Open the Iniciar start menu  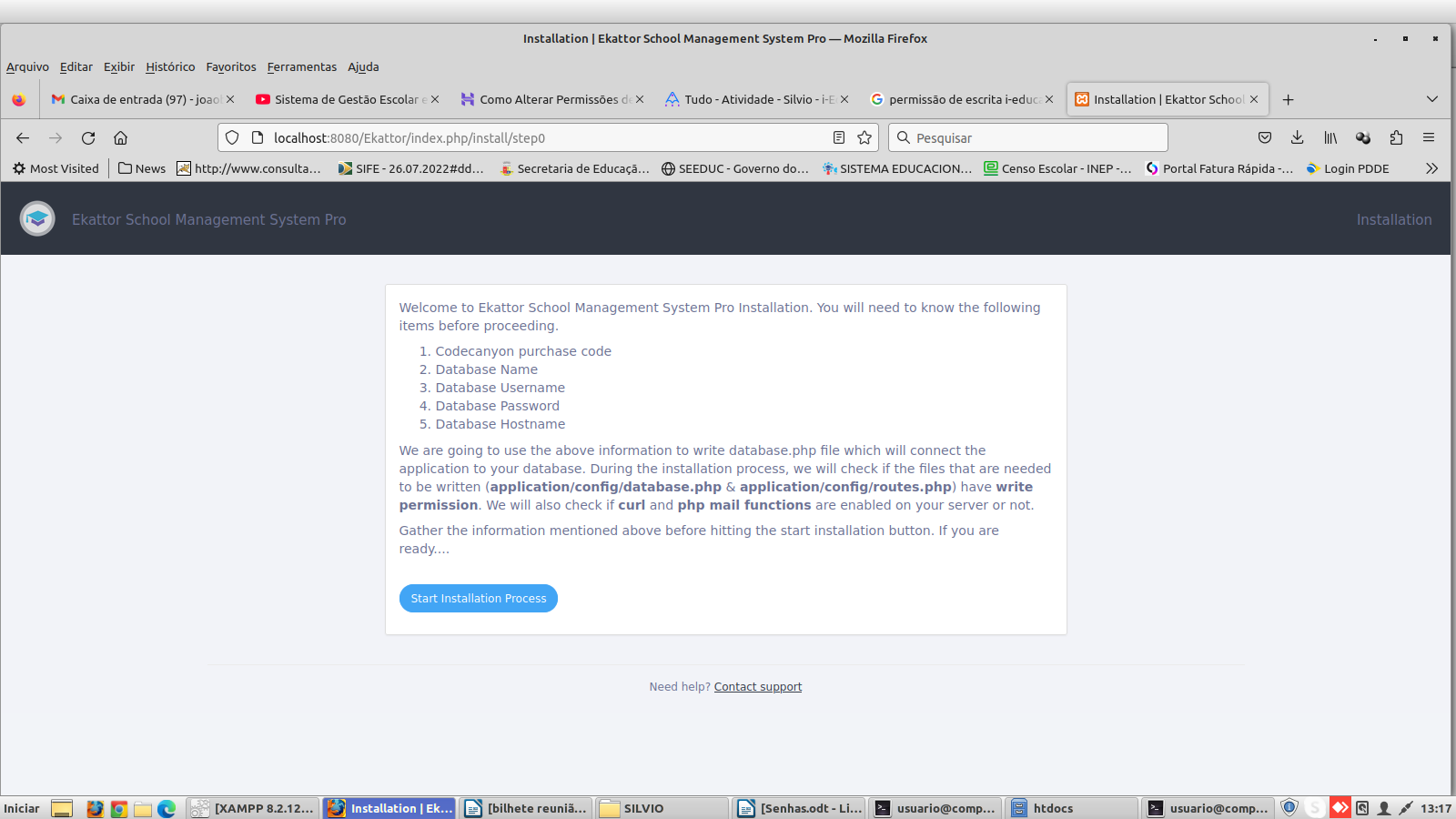22,808
